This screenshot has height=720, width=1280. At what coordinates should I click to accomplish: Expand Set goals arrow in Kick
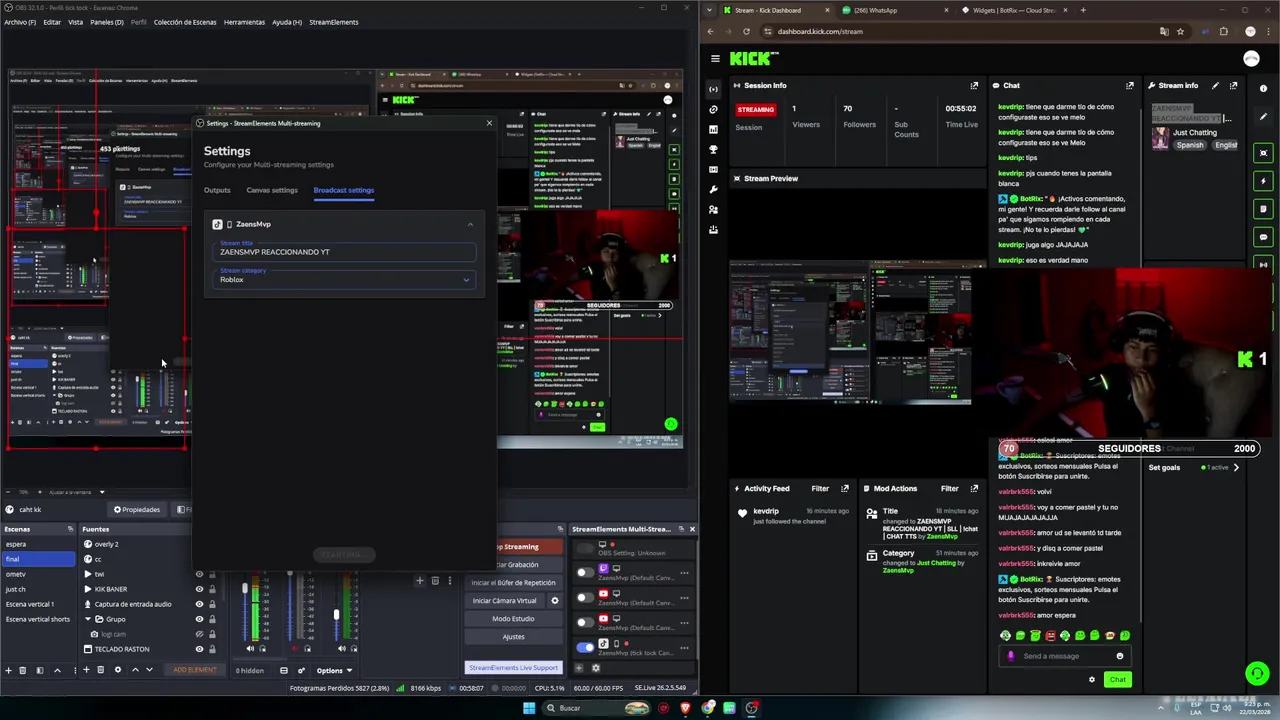pyautogui.click(x=1236, y=467)
